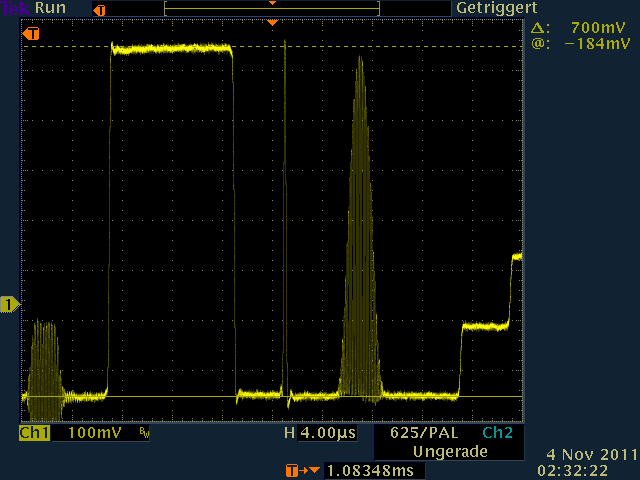Click the trigger T marker in the record overview bar
640x480 pixels.
click(x=98, y=9)
